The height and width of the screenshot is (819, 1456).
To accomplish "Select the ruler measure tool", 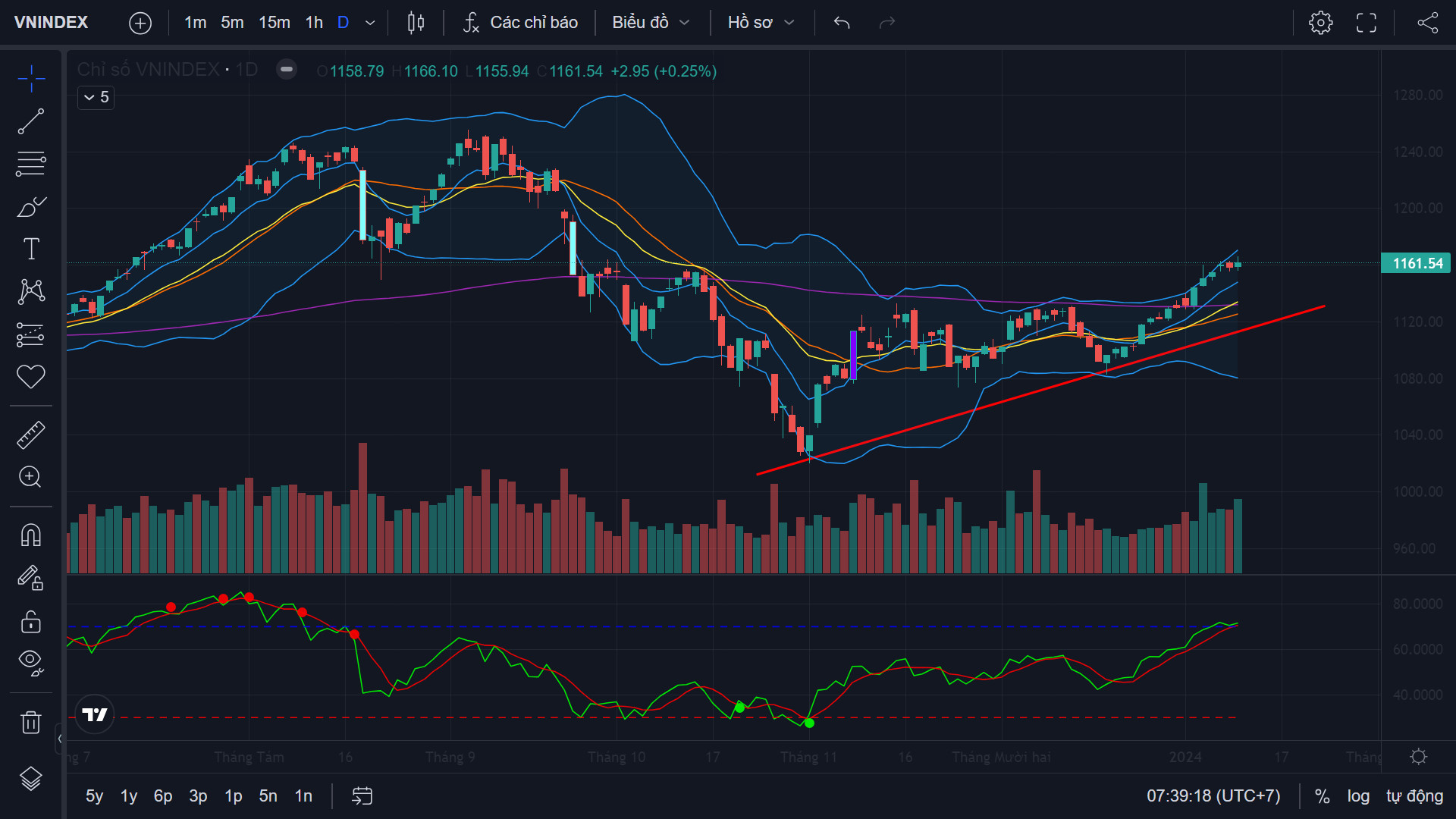I will tap(31, 435).
